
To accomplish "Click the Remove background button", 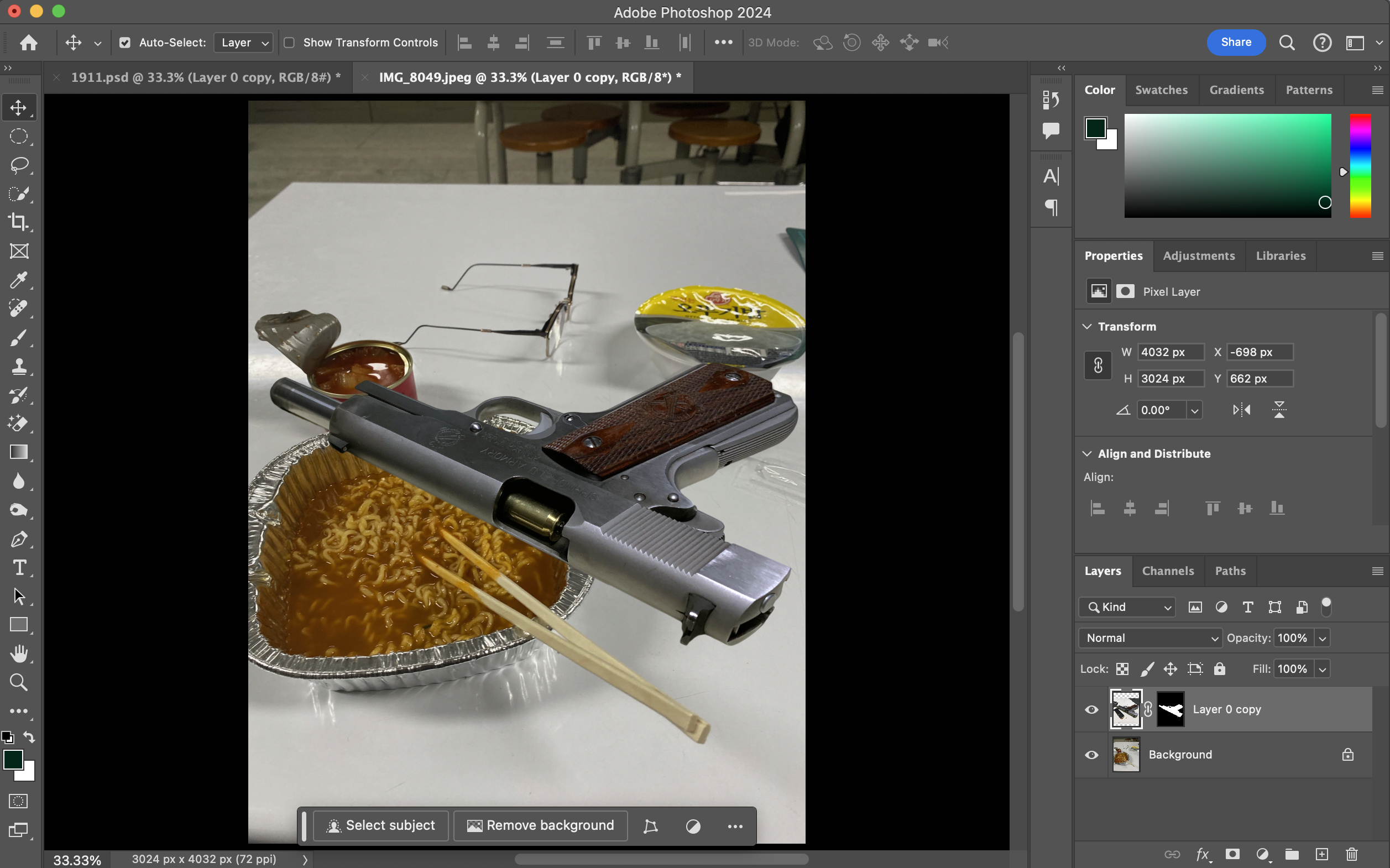I will pos(540,825).
